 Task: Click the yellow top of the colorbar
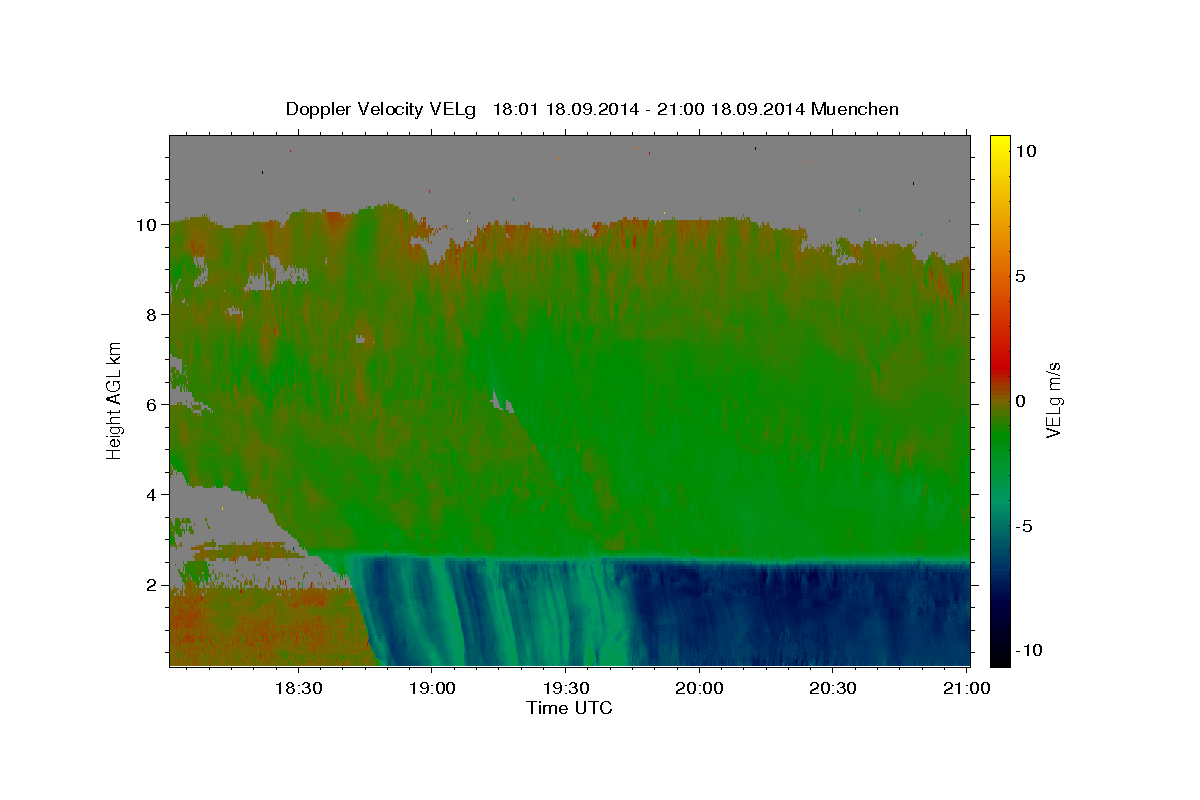[999, 145]
